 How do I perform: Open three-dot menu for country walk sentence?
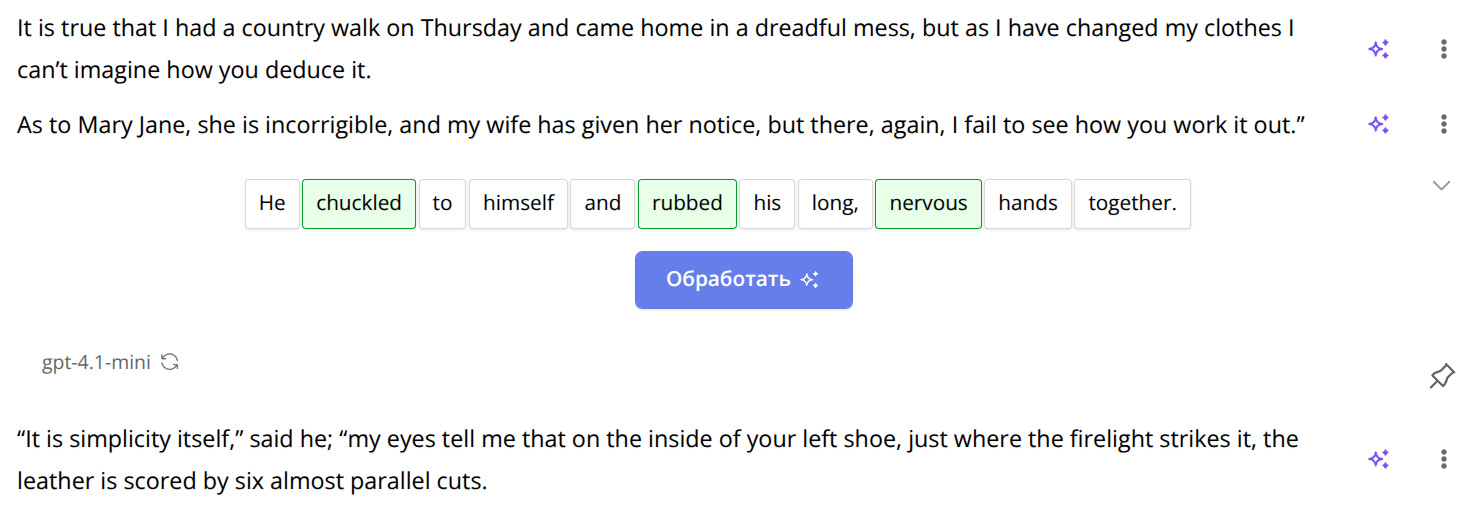coord(1443,49)
